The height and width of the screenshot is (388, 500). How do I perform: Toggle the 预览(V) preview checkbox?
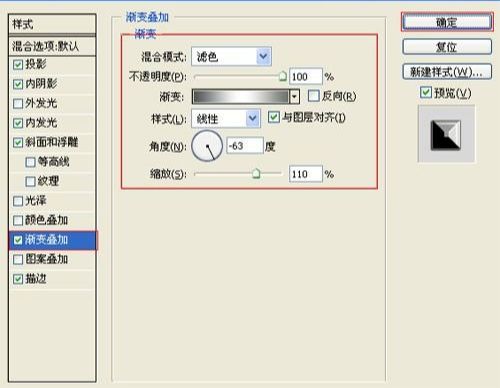[x=426, y=92]
